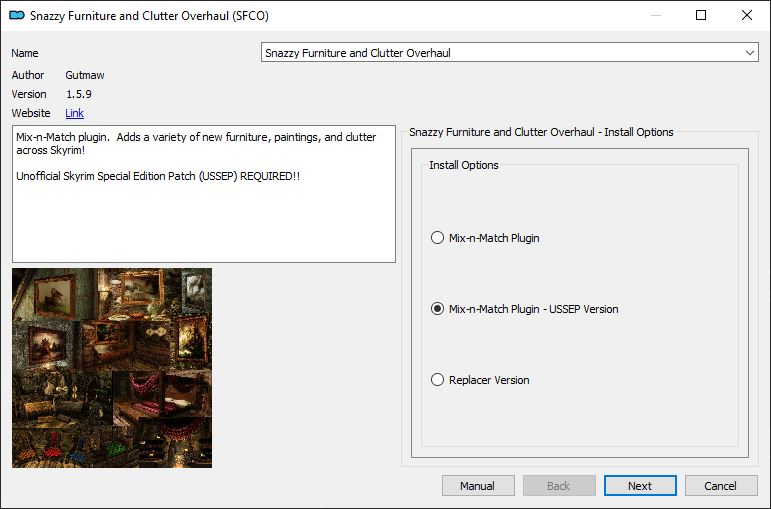Open the Website Link hyperlink

click(74, 113)
